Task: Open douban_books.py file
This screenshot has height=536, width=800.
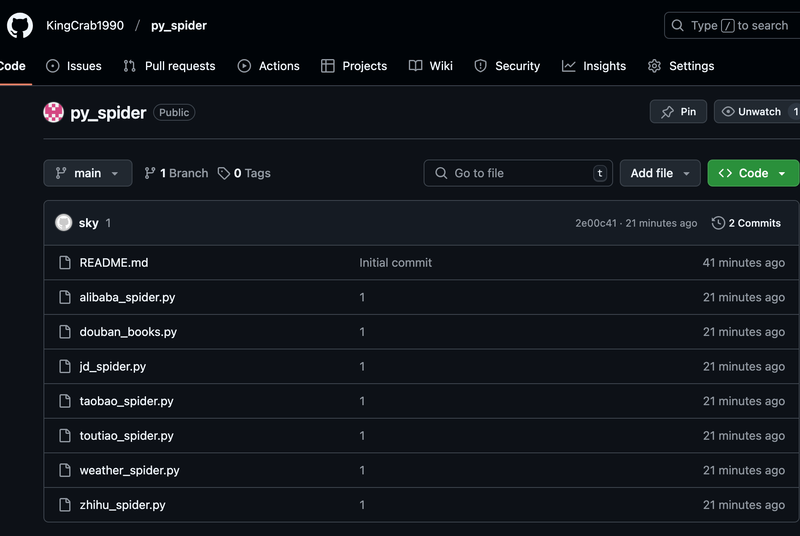Action: (x=128, y=332)
